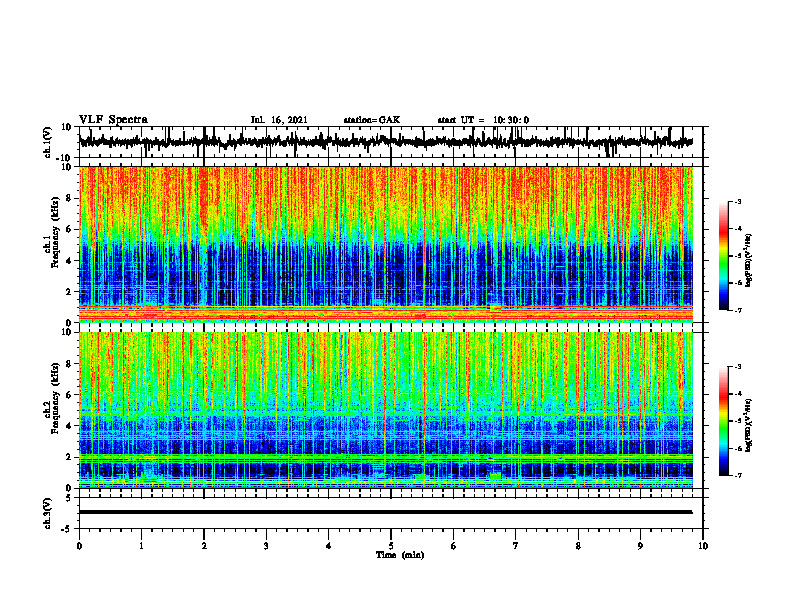Click the upper color scale log(PSD) unit label
792x612 pixels.
tap(749, 261)
